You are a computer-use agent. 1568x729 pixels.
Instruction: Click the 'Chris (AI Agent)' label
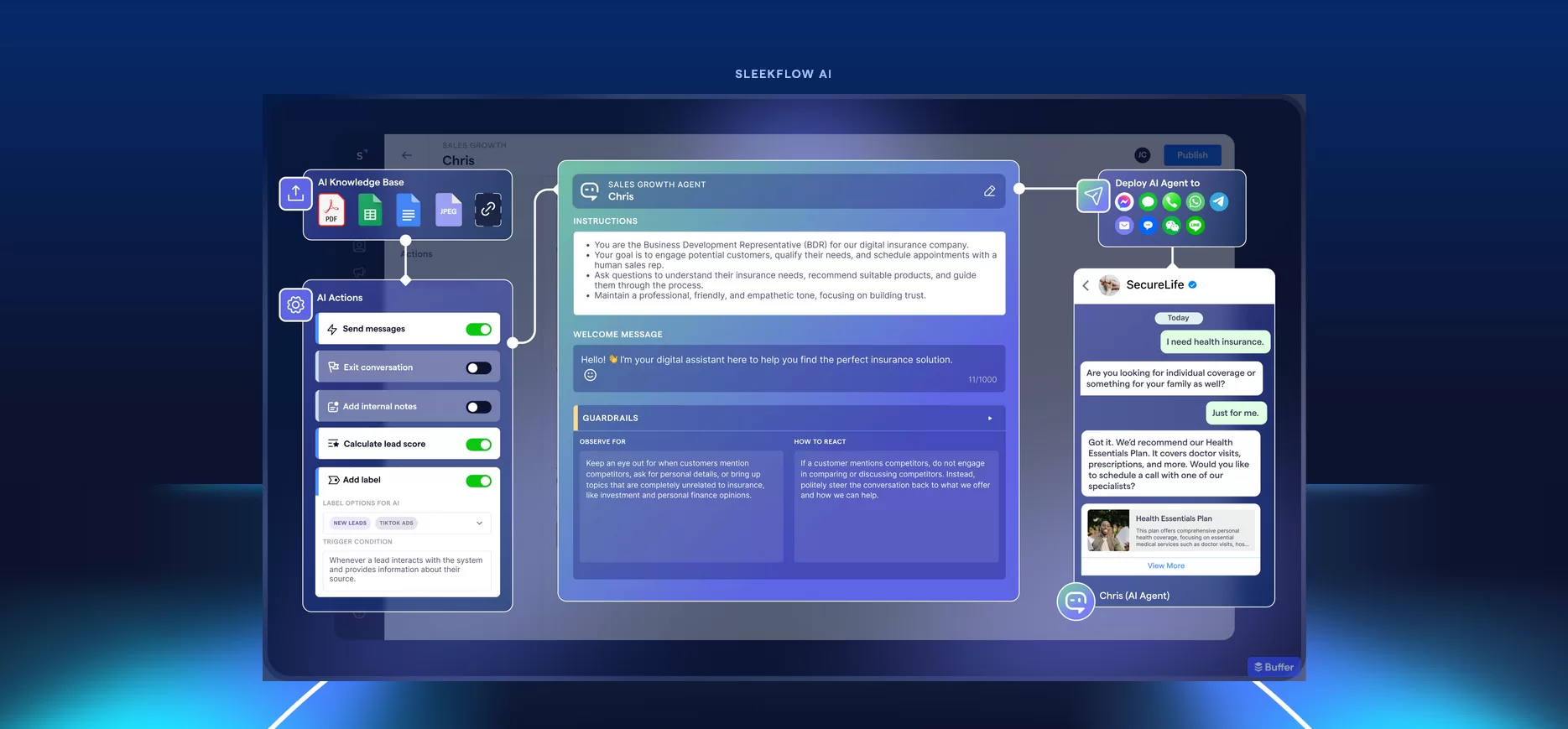click(x=1134, y=596)
